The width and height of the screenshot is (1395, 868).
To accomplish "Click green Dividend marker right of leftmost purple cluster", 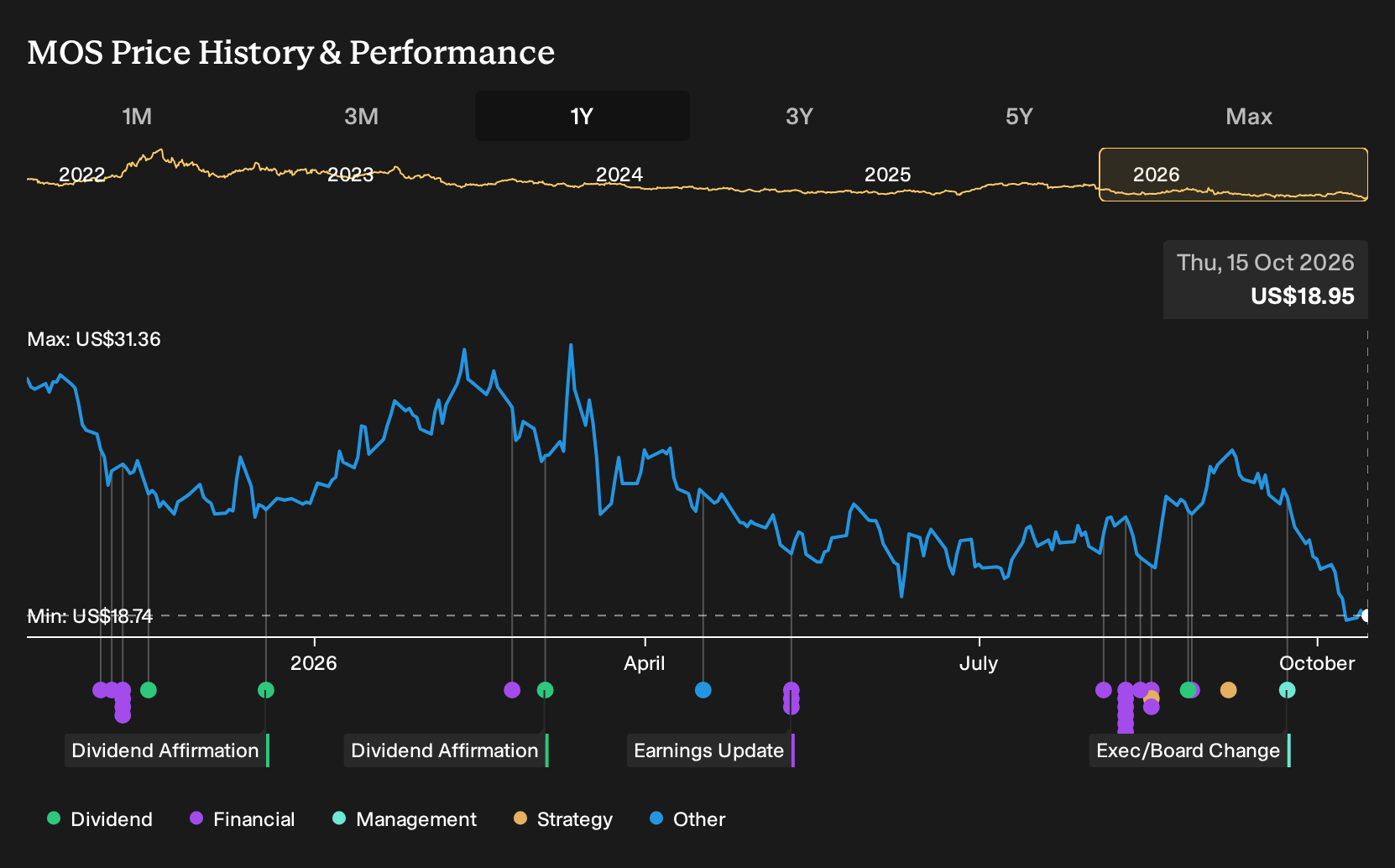I will (149, 690).
